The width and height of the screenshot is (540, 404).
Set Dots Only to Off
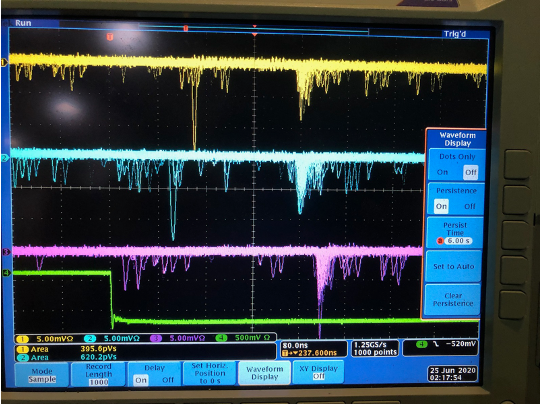(470, 172)
